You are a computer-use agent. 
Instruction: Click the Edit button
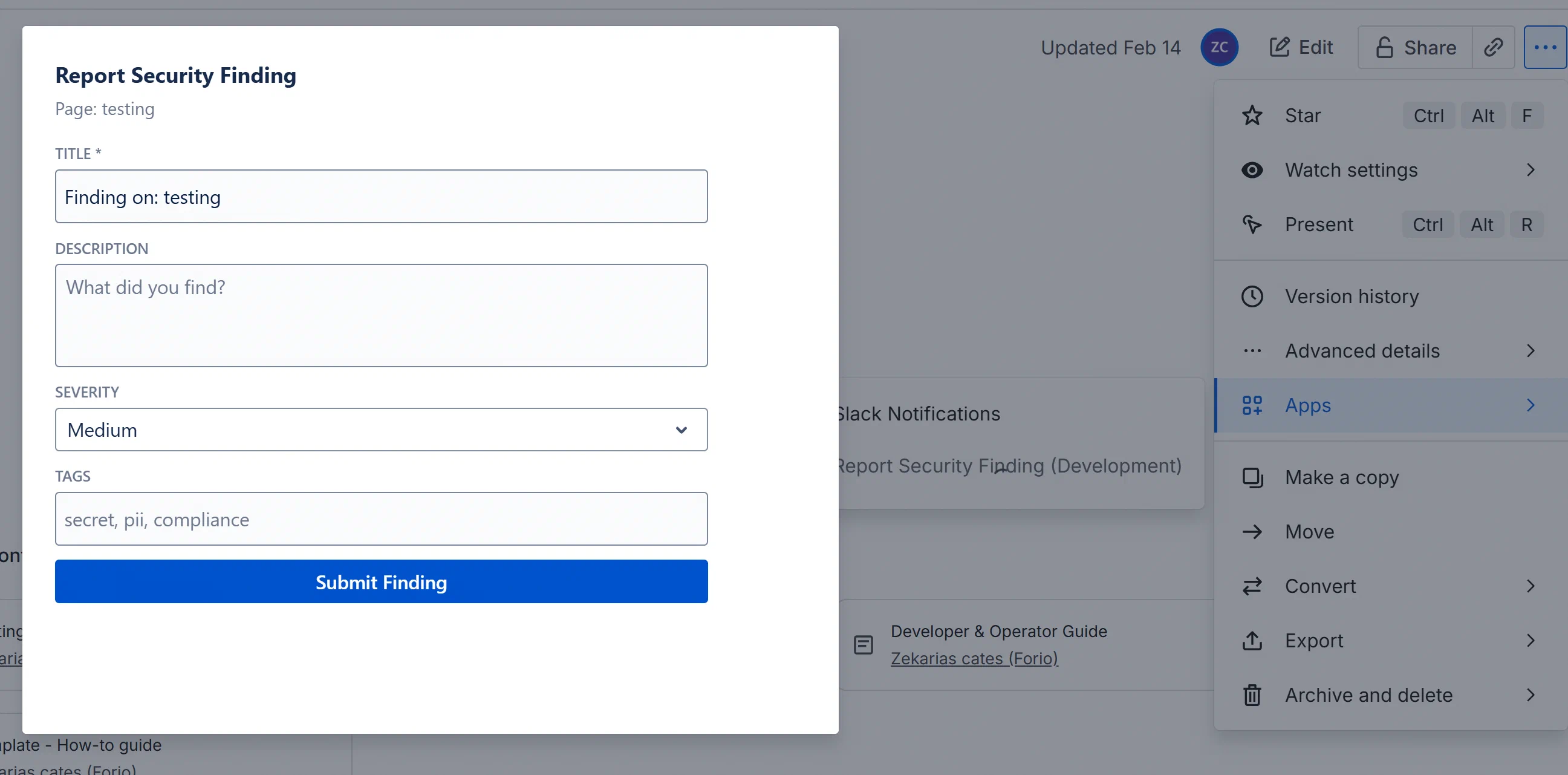[1301, 47]
